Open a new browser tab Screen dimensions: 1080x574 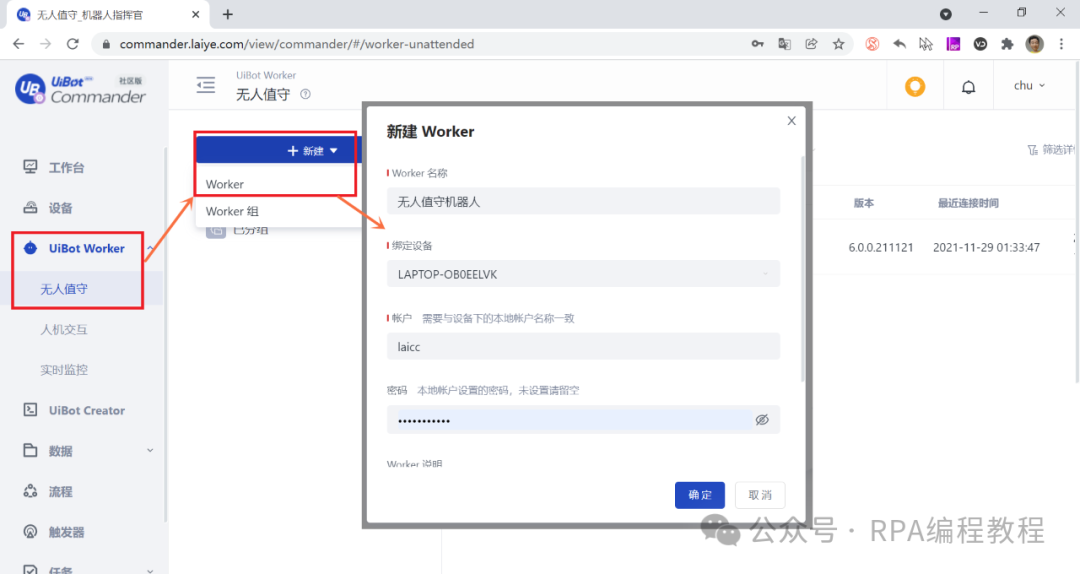click(x=227, y=14)
